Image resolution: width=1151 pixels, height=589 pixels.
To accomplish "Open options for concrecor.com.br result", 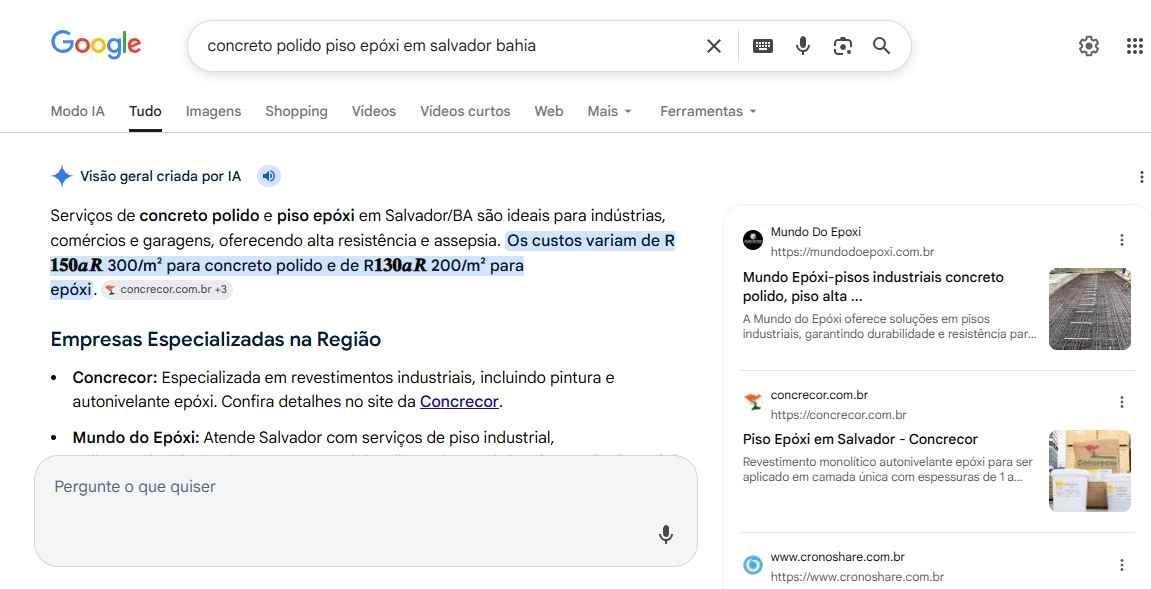I will coord(1122,402).
